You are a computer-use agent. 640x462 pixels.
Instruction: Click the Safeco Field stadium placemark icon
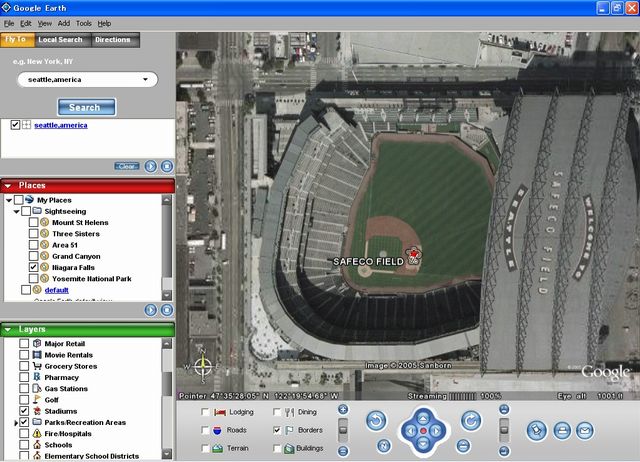click(414, 256)
